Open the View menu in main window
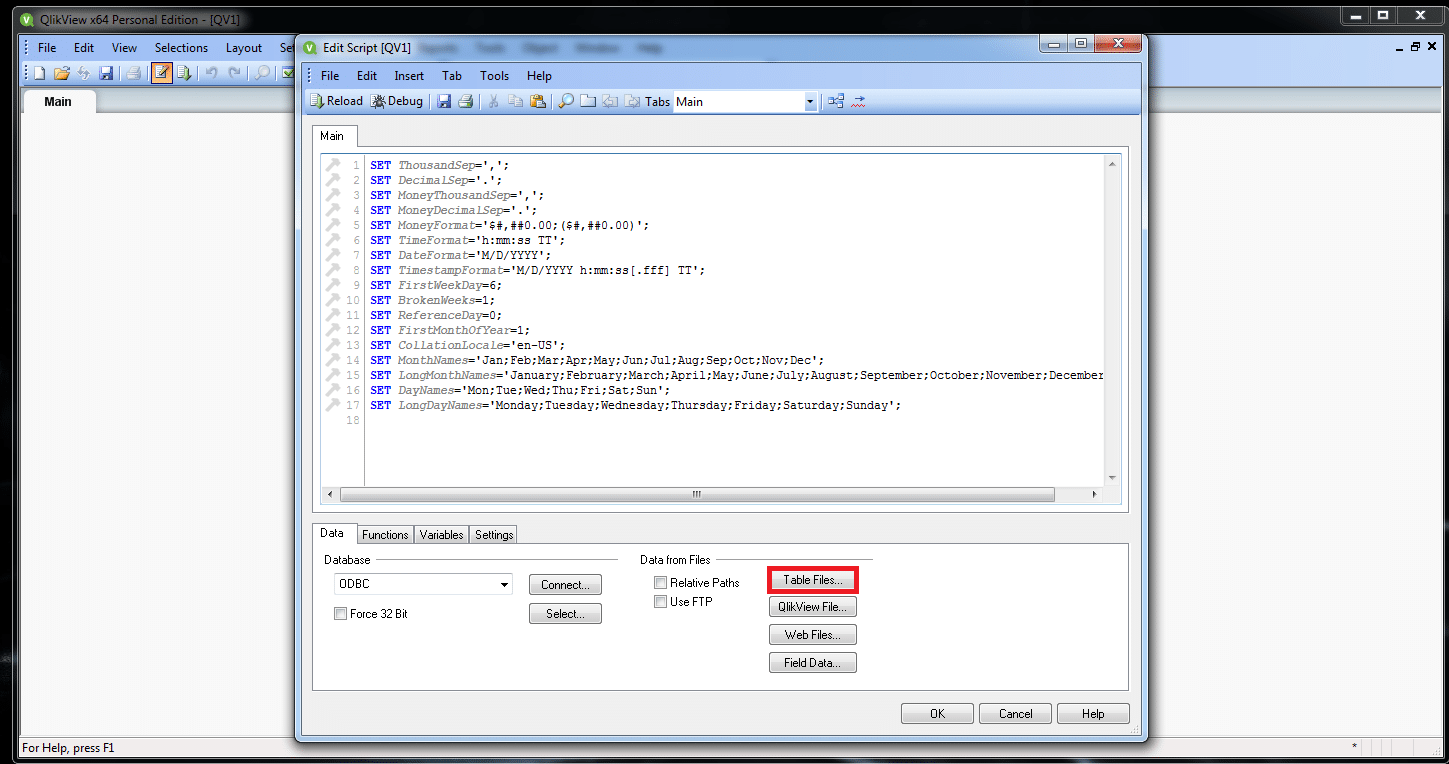Viewport: 1449px width, 764px height. [x=124, y=47]
